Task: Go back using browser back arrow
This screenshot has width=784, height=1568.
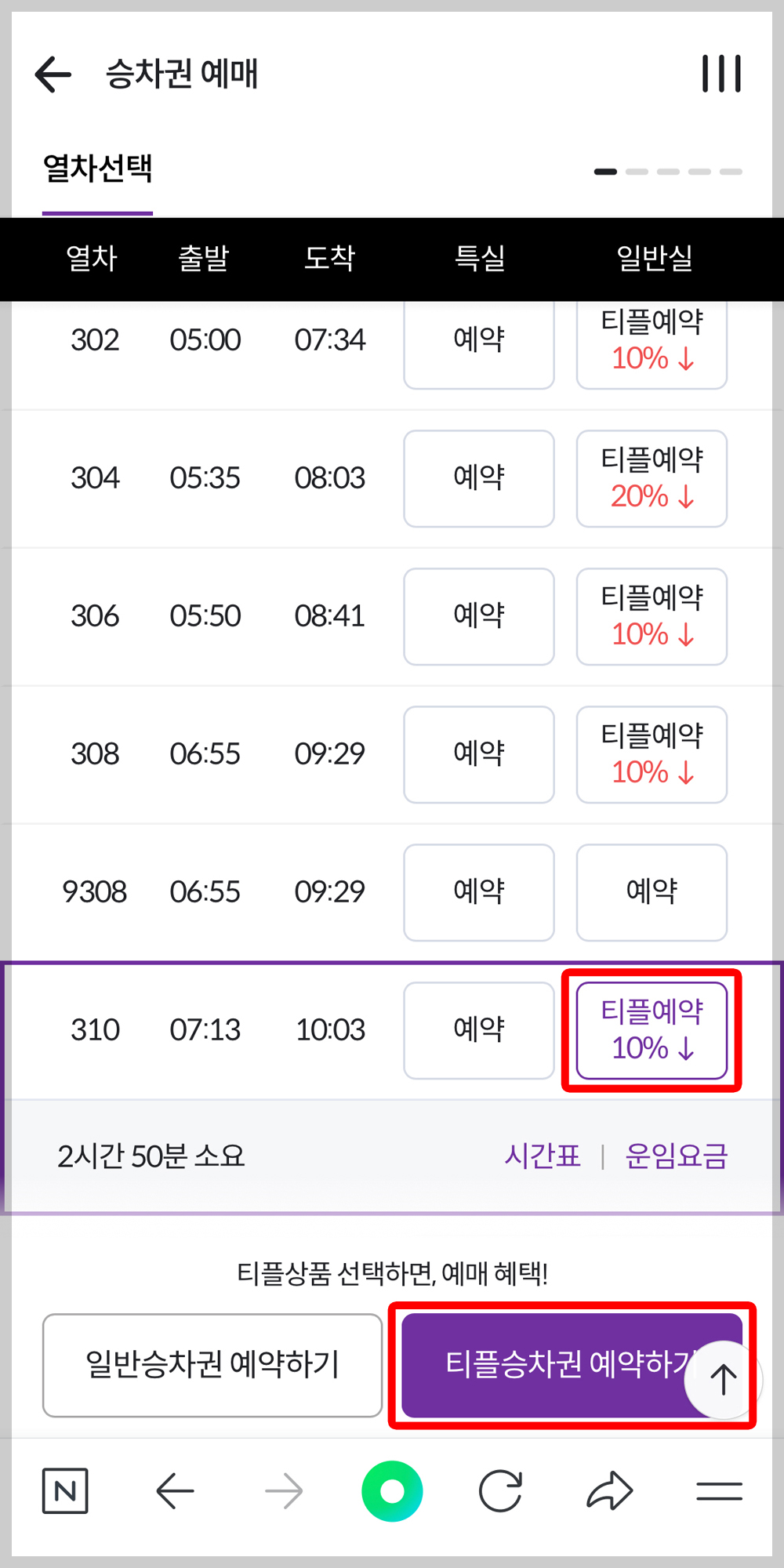Action: pos(174,1490)
